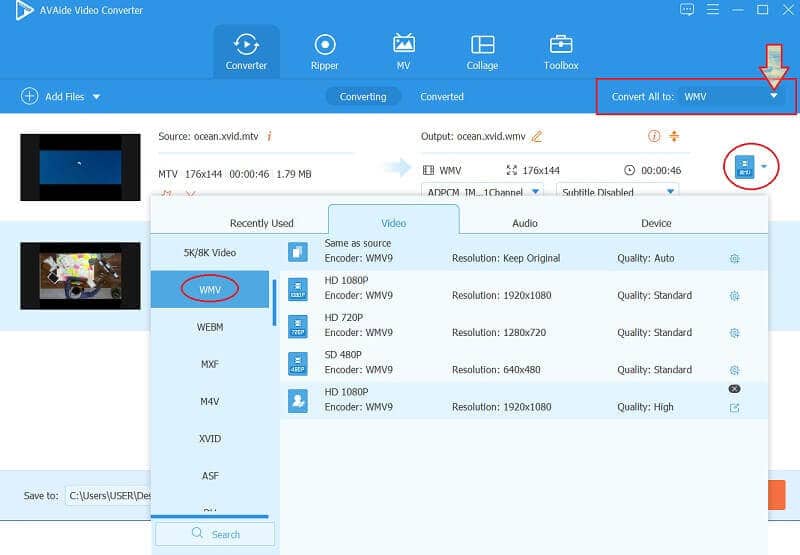This screenshot has width=800, height=555.
Task: Open the ADPCM audio channel dropdown
Action: pyautogui.click(x=483, y=191)
